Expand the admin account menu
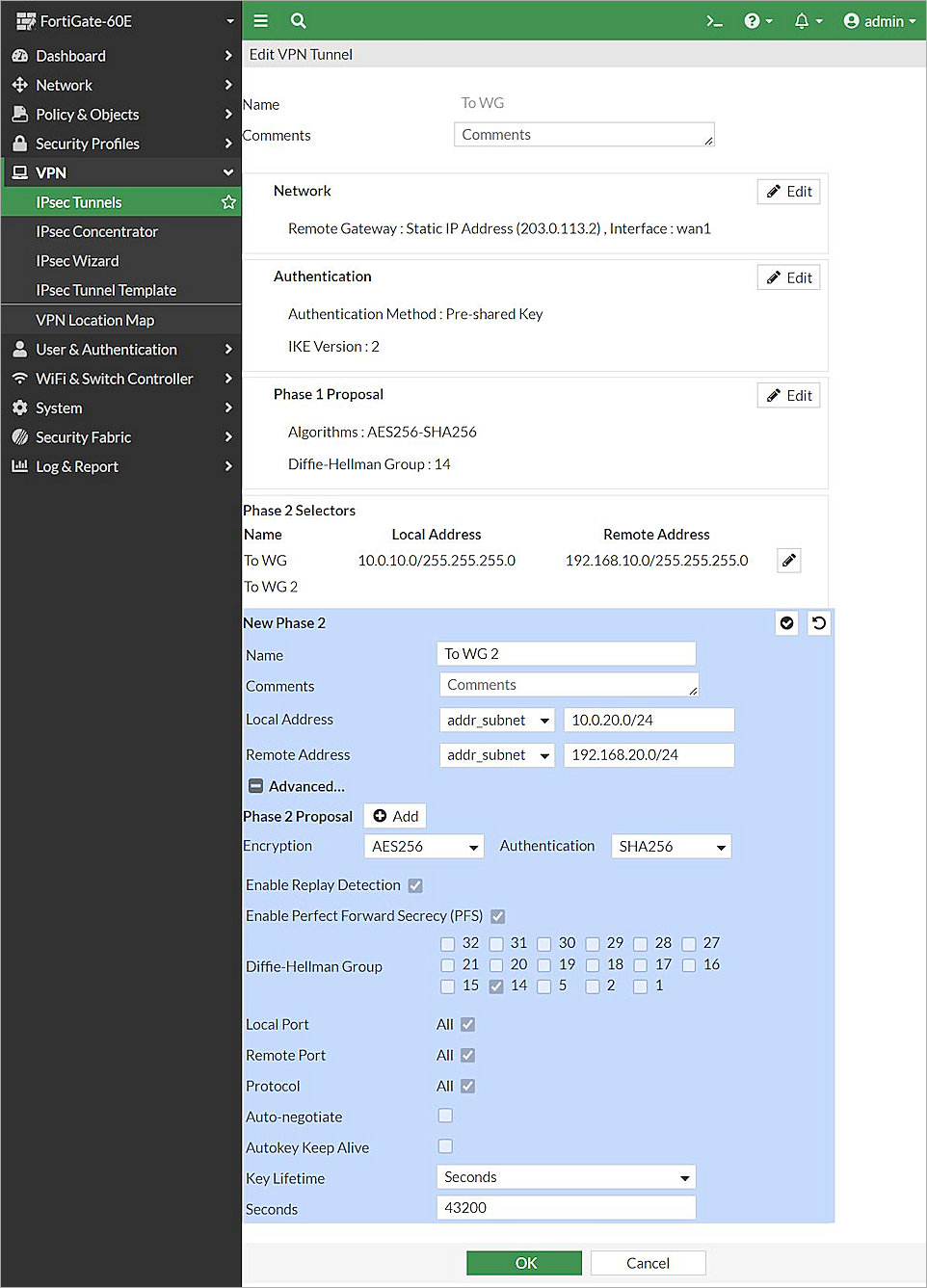Image resolution: width=927 pixels, height=1288 pixels. [879, 20]
